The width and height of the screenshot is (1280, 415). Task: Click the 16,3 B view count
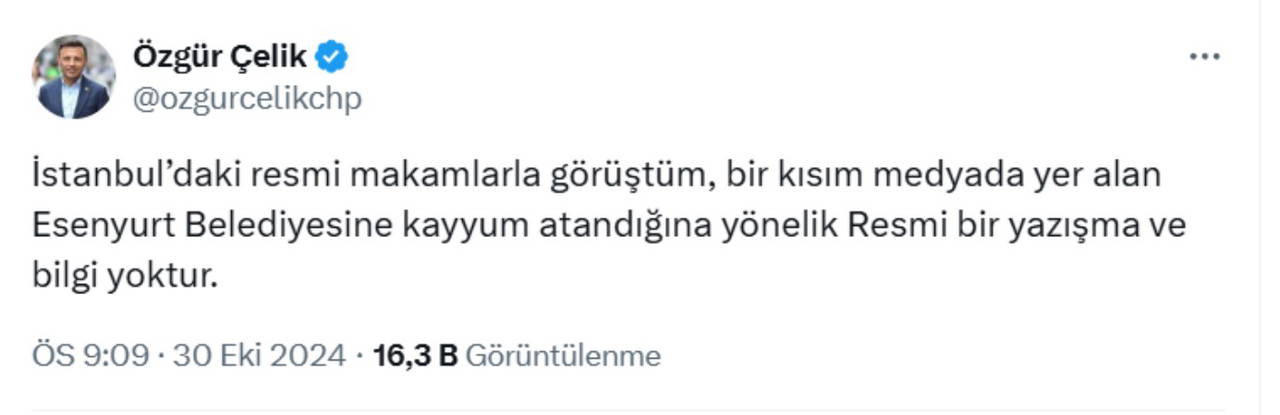point(414,356)
